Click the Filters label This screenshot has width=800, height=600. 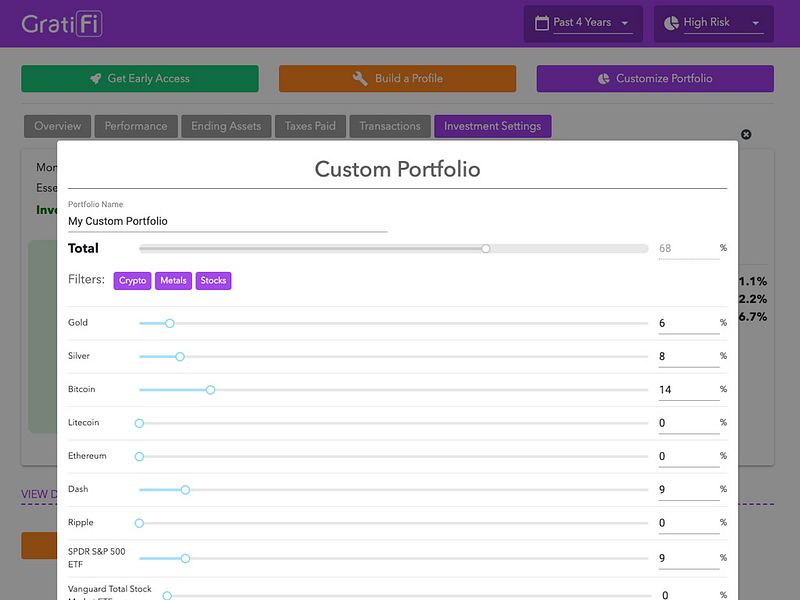pyautogui.click(x=86, y=280)
